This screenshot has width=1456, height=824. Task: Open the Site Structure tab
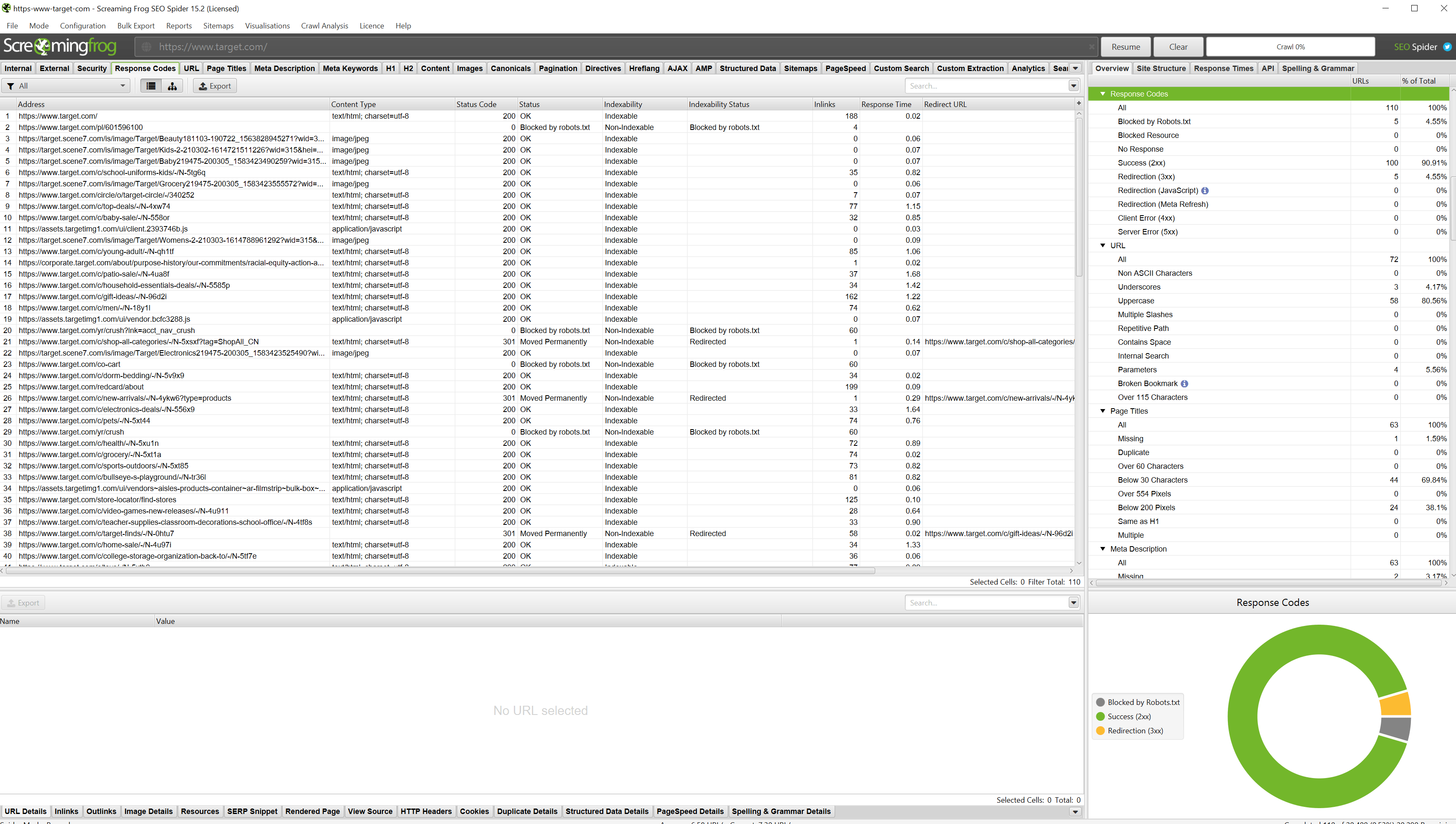click(x=1161, y=69)
